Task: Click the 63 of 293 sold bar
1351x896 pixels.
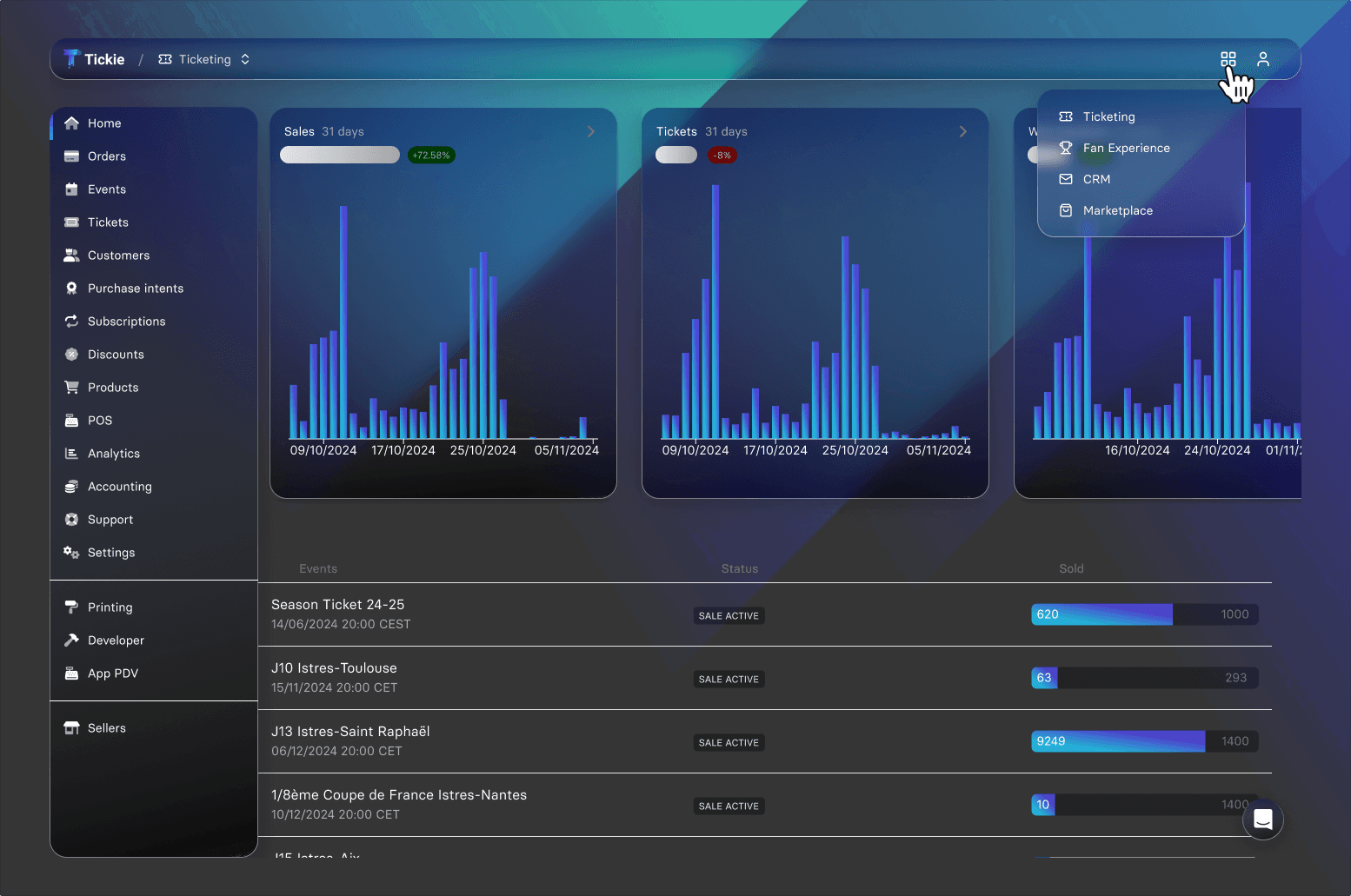Action: tap(1145, 678)
